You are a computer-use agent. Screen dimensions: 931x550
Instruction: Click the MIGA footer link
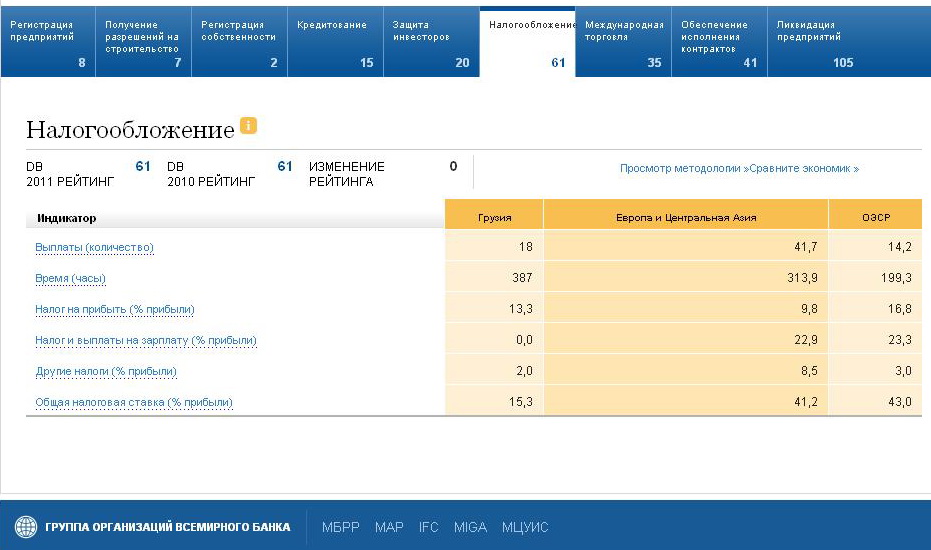pos(470,527)
